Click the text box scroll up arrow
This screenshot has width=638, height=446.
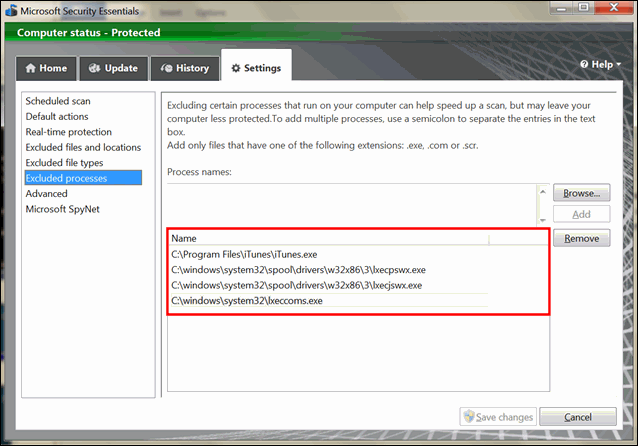click(x=543, y=191)
